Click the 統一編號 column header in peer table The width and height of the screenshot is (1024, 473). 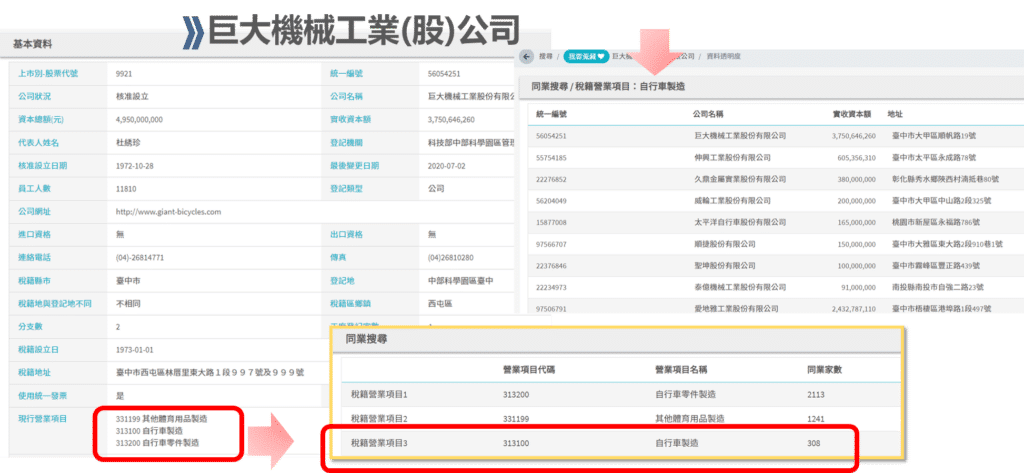pos(551,114)
